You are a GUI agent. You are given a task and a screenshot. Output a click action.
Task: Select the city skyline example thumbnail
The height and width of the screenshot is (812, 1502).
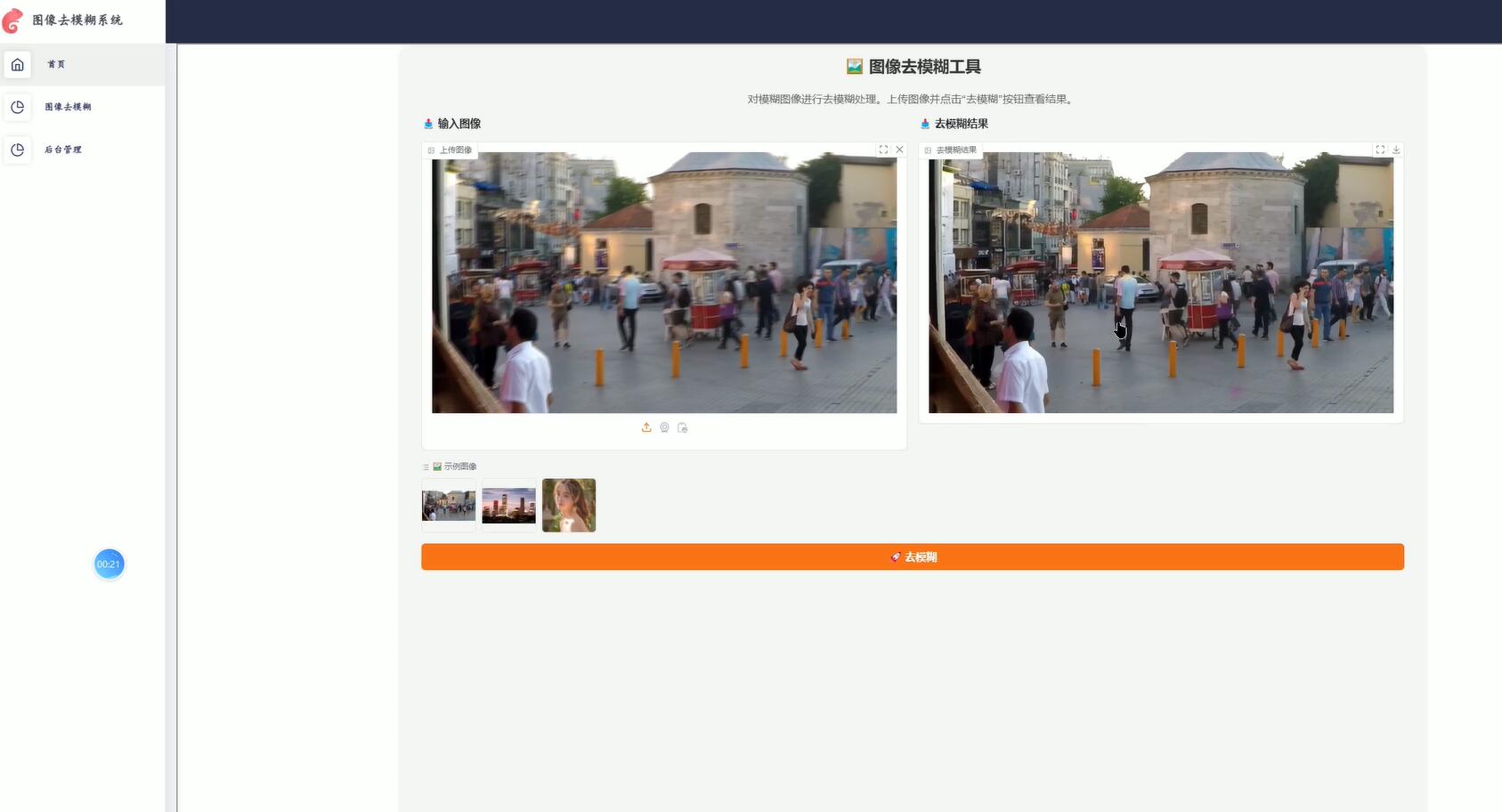(508, 505)
